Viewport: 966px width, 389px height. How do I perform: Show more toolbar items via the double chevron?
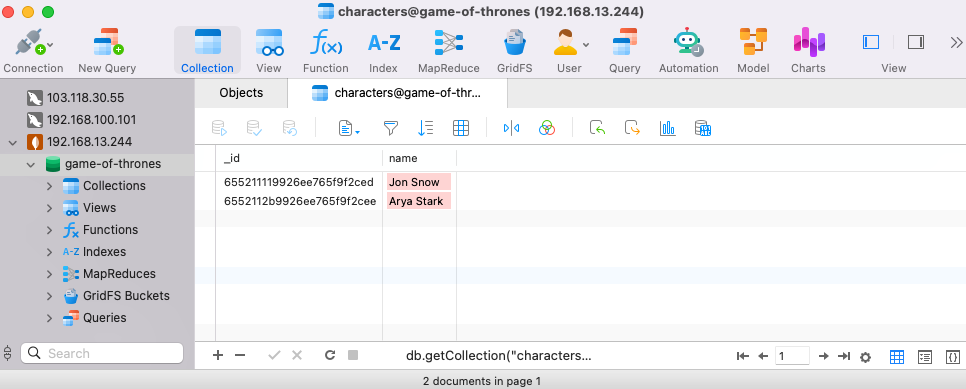(956, 42)
